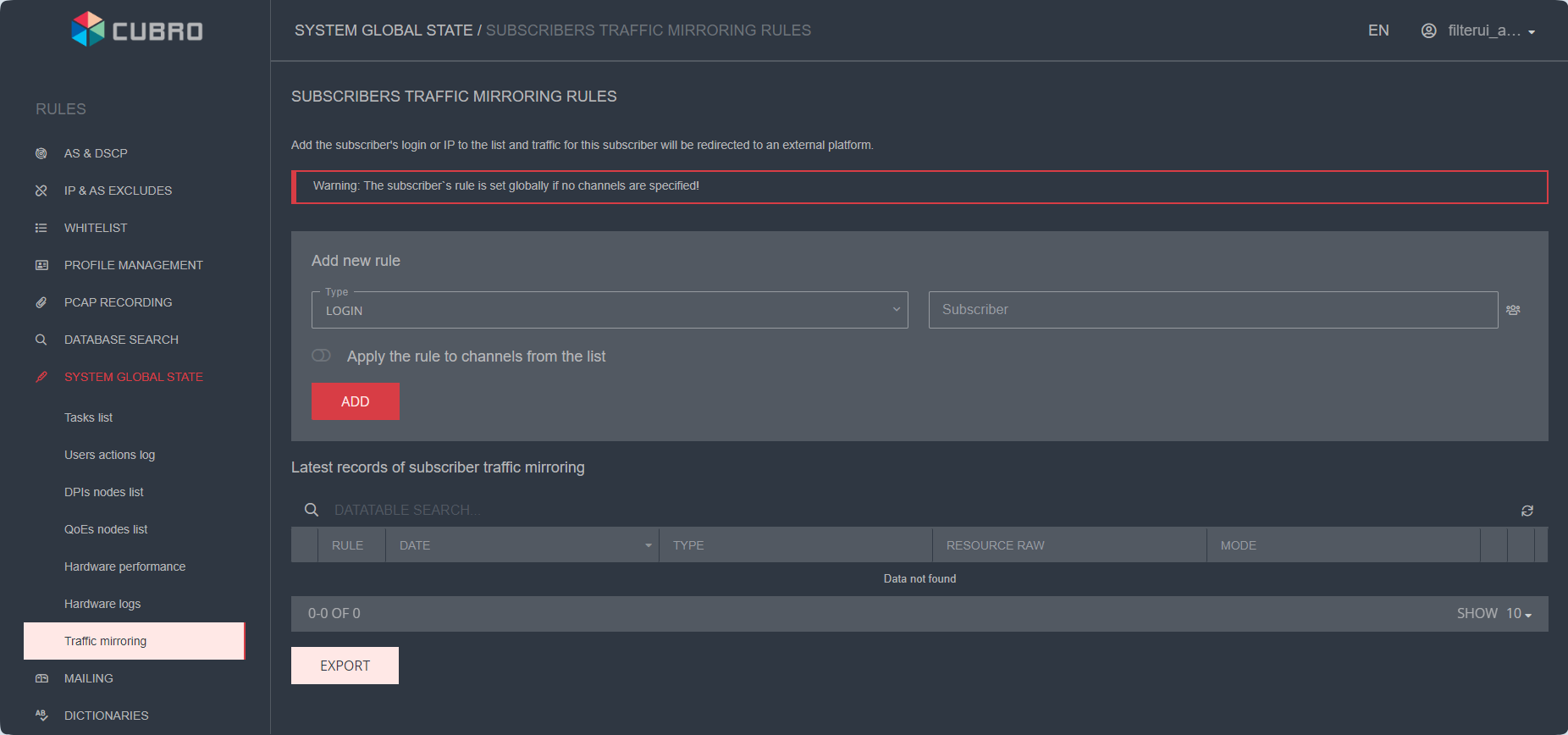Viewport: 1568px width, 735px height.
Task: Click the Profile Management icon
Action: pyautogui.click(x=41, y=265)
